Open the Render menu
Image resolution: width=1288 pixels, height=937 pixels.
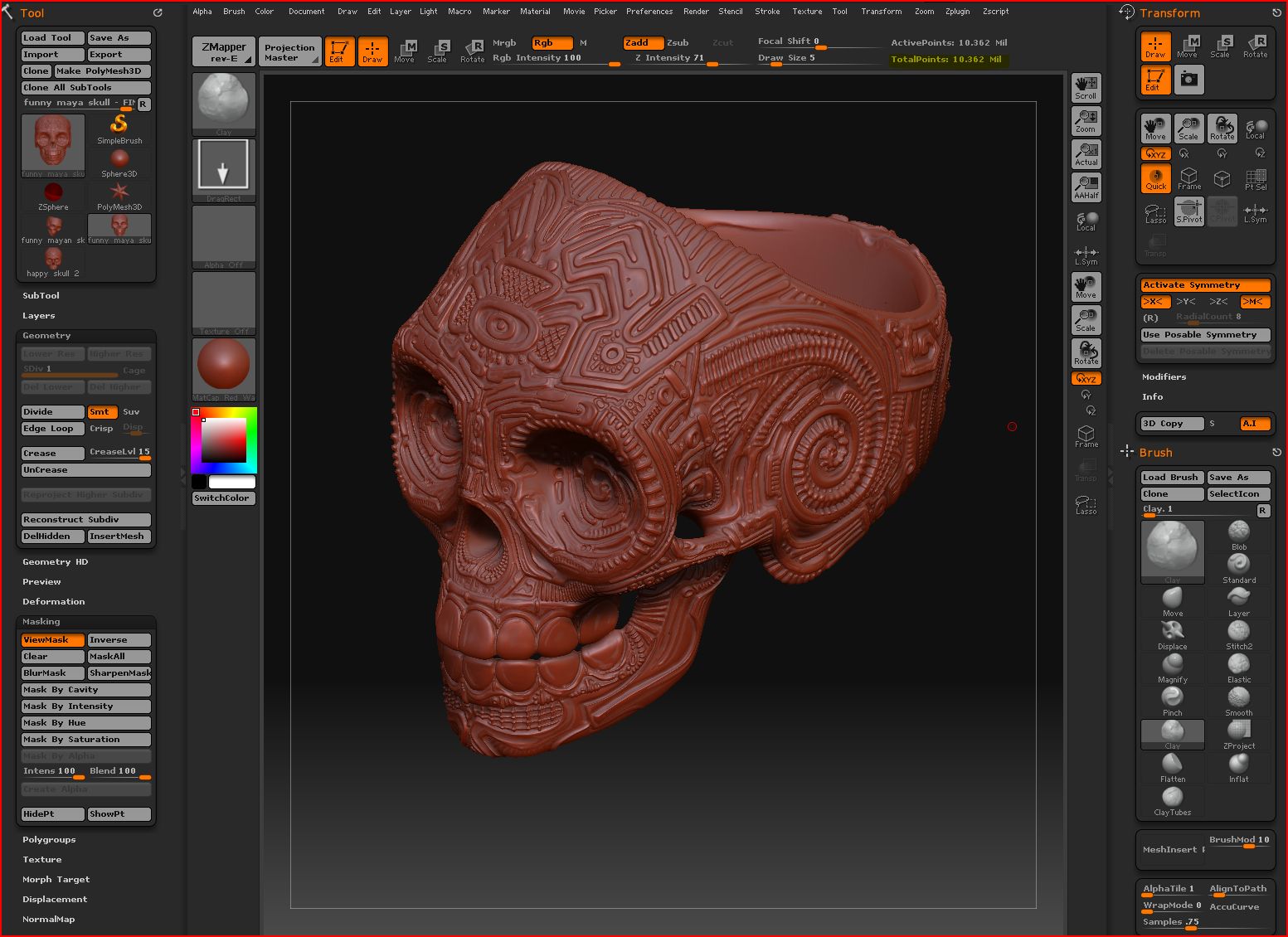[x=696, y=12]
